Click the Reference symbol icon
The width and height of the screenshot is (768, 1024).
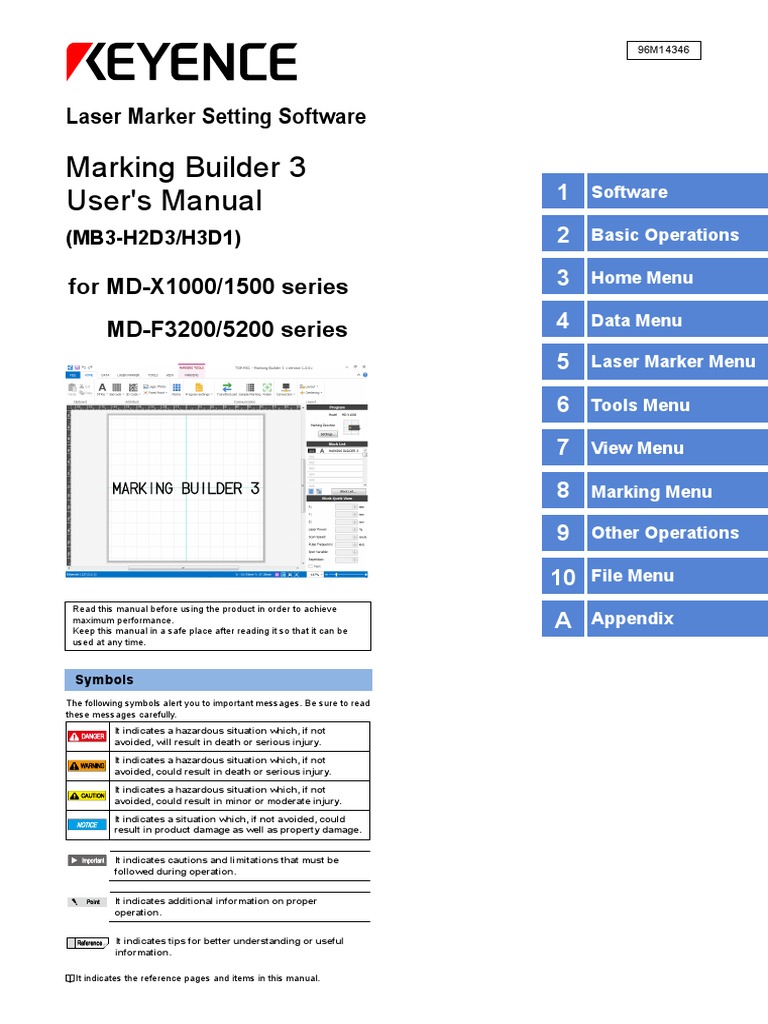88,943
